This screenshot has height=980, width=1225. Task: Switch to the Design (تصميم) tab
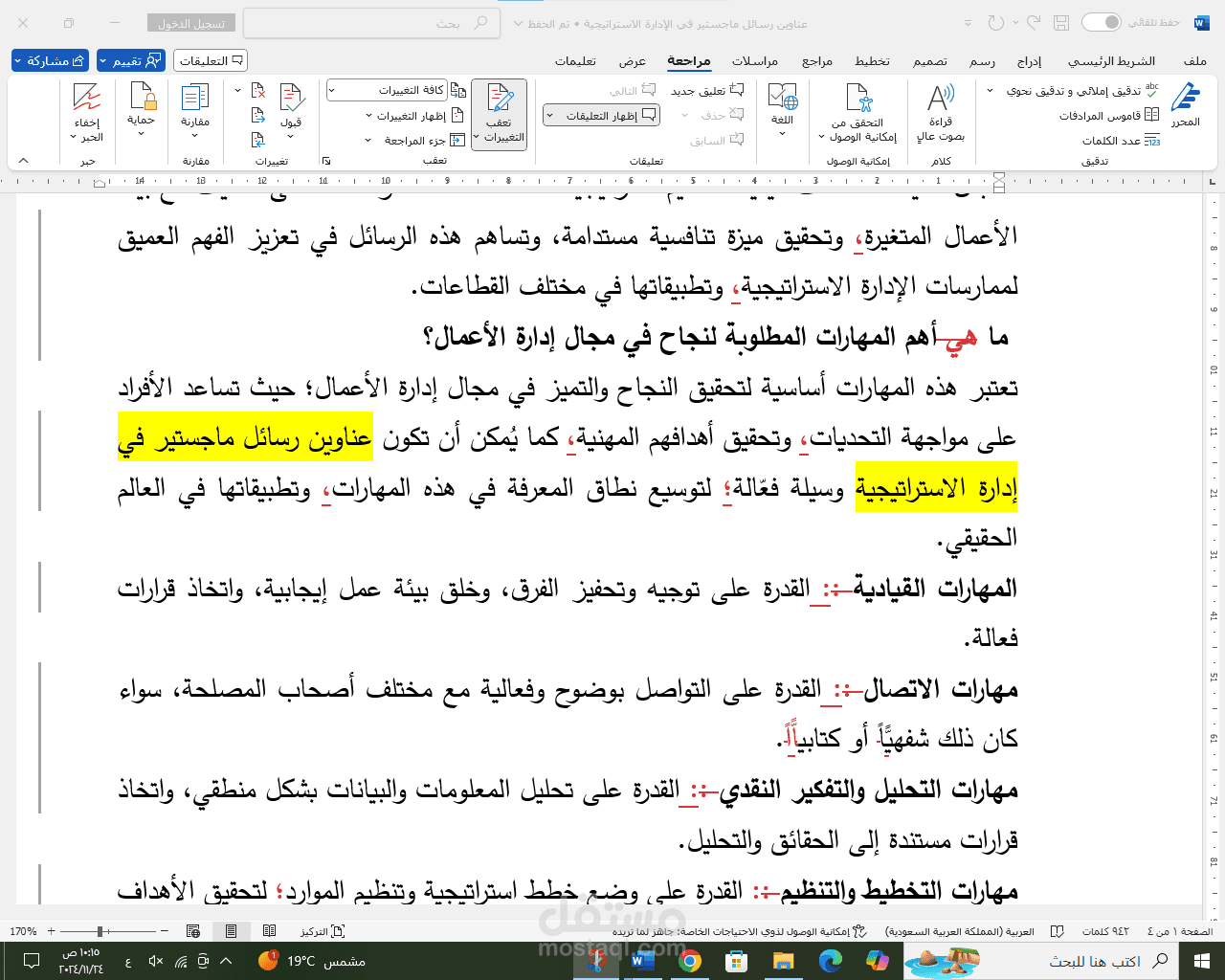(x=930, y=60)
